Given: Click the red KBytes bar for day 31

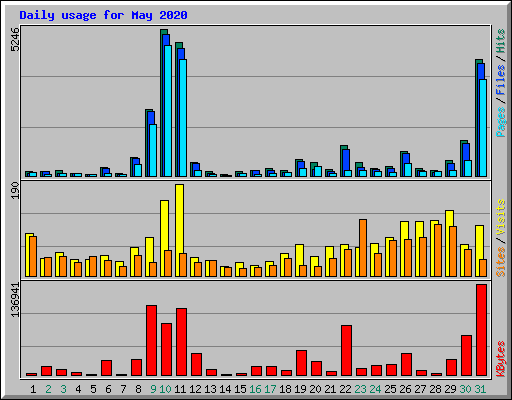Looking at the screenshot, I should (481, 330).
